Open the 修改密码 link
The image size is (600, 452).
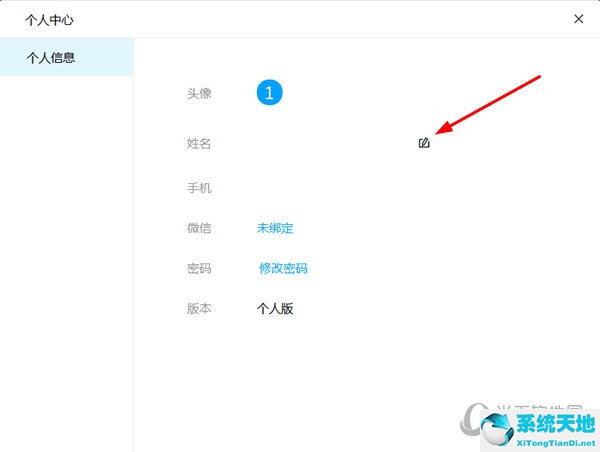tap(283, 268)
